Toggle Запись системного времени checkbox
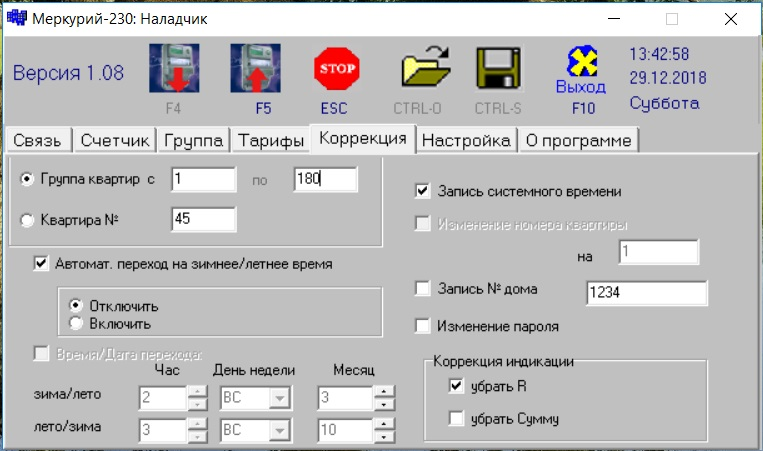The height and width of the screenshot is (451, 763). tap(422, 191)
